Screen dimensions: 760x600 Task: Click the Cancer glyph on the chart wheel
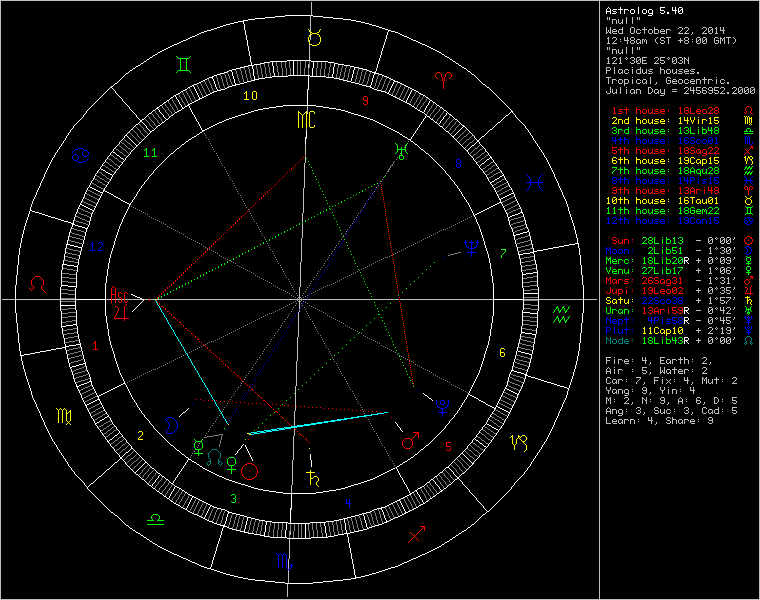point(80,156)
